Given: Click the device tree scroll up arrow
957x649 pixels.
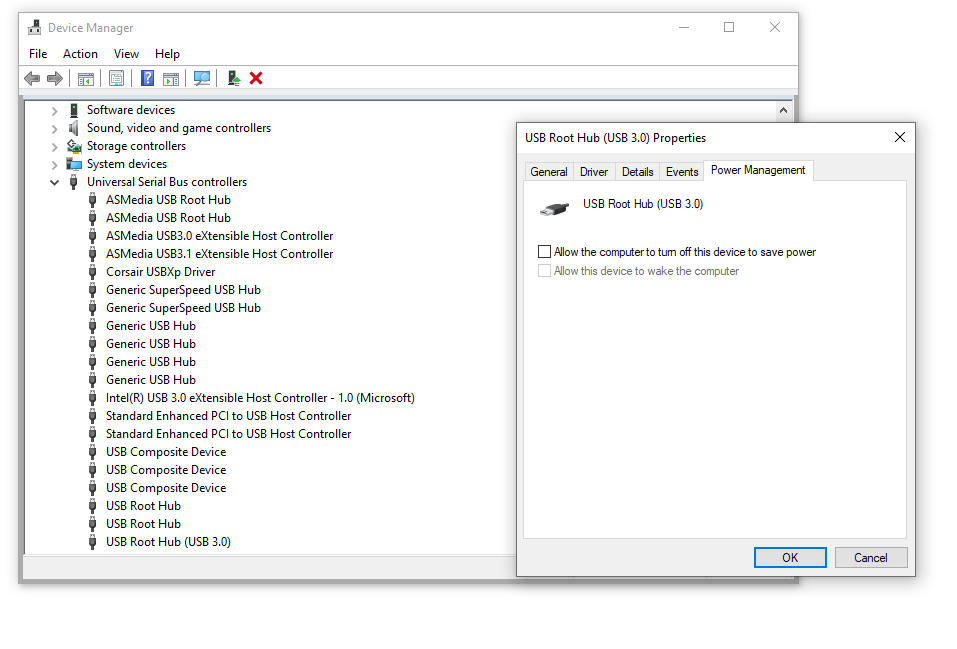Looking at the screenshot, I should 783,111.
